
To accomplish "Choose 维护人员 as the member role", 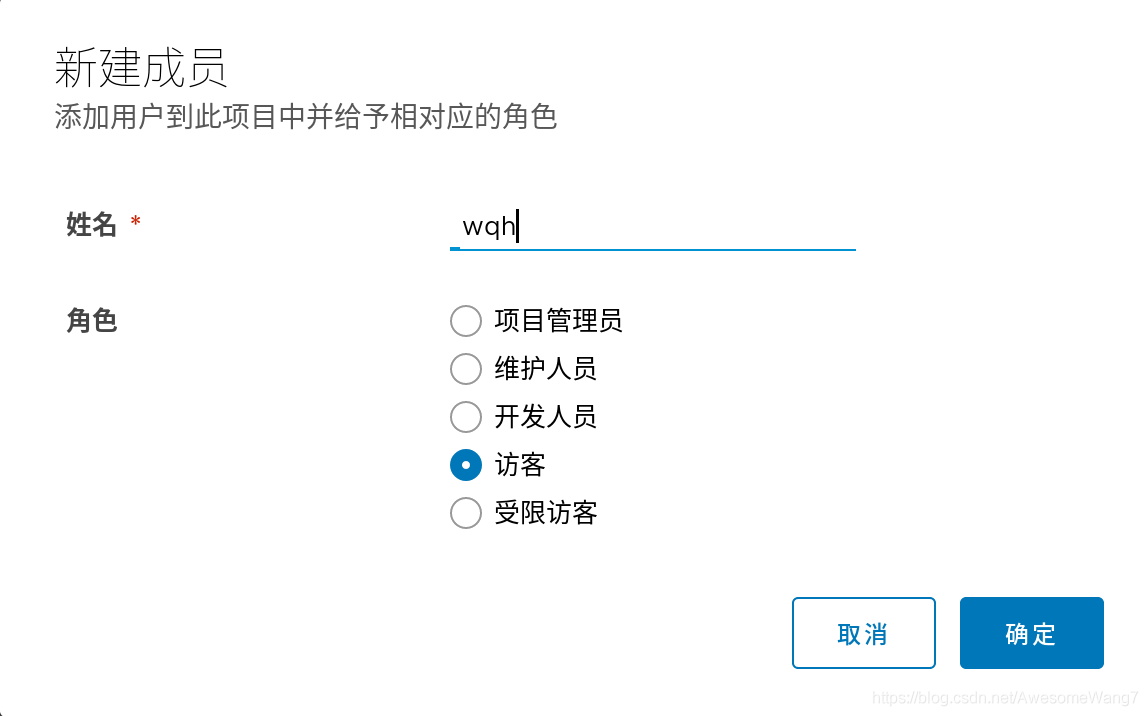I will [x=465, y=369].
